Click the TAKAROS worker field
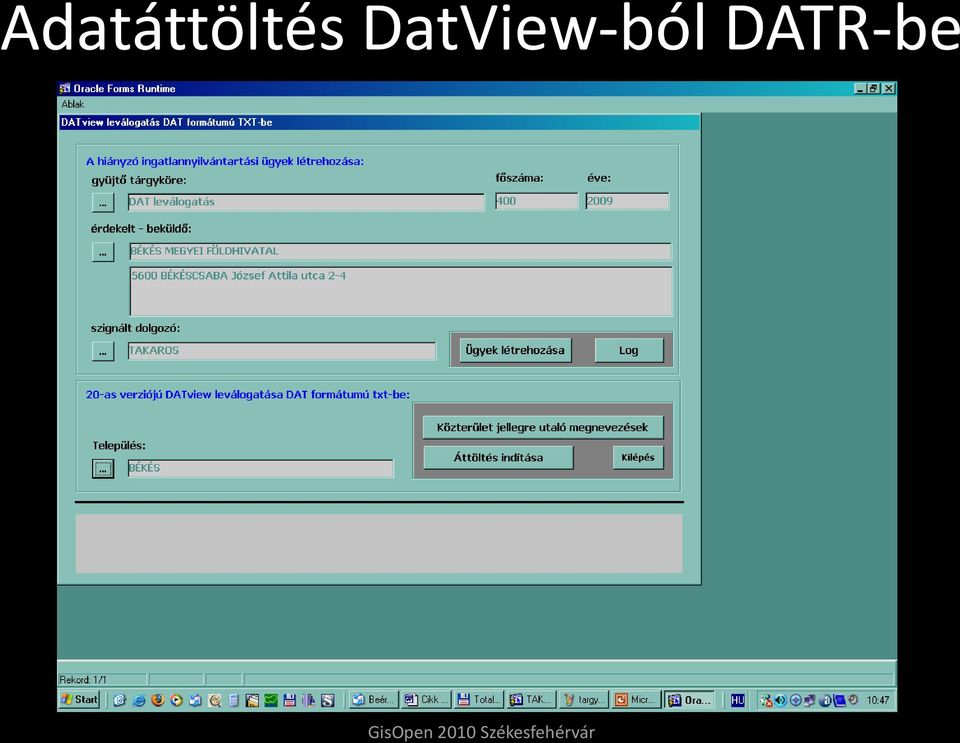This screenshot has width=960, height=743. (282, 351)
